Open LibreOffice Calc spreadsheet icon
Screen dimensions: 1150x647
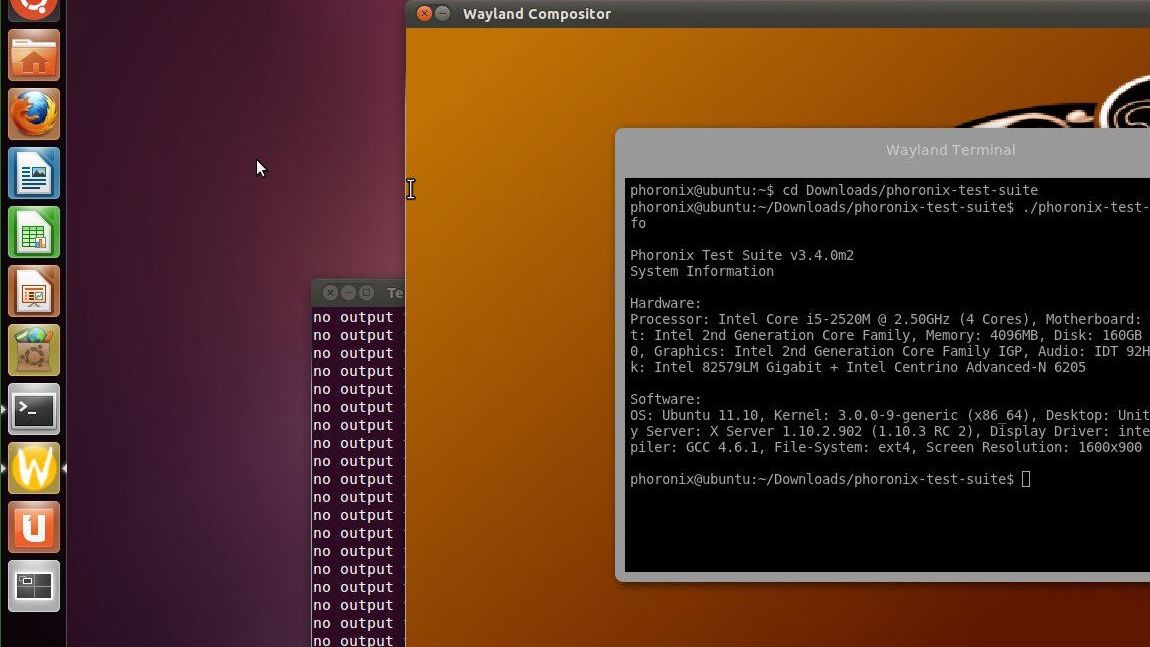[34, 233]
